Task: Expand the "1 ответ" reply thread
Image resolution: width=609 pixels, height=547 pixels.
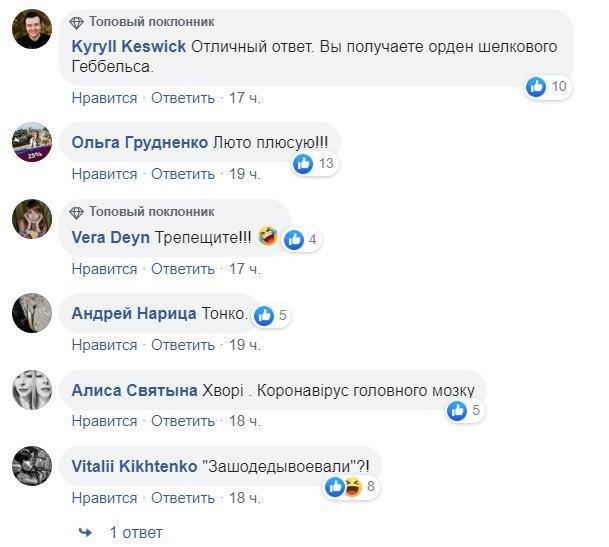Action: 135,532
